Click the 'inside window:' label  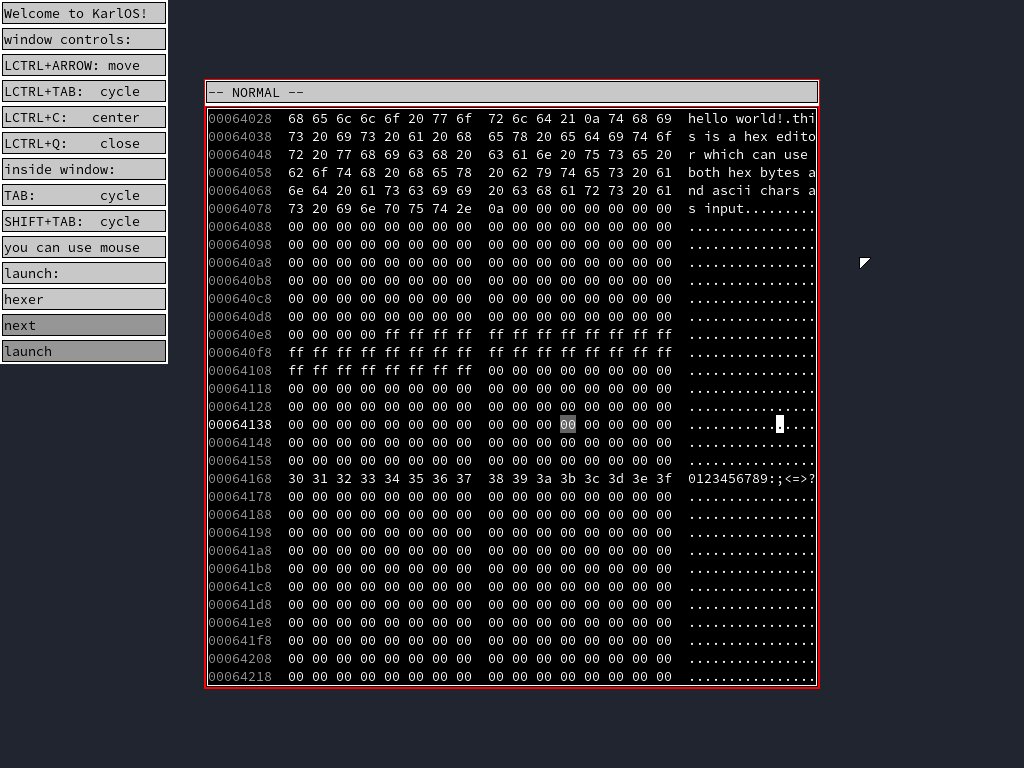(84, 169)
